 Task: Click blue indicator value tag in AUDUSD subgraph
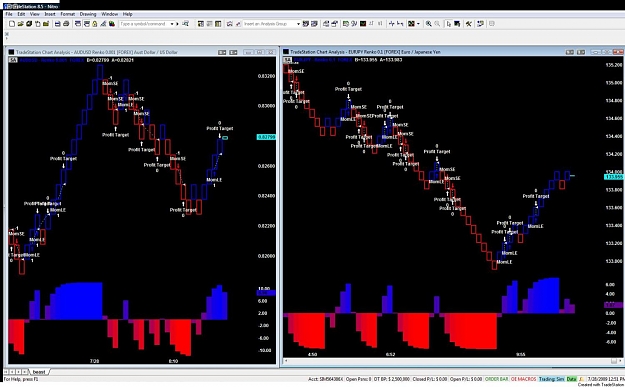(x=266, y=293)
